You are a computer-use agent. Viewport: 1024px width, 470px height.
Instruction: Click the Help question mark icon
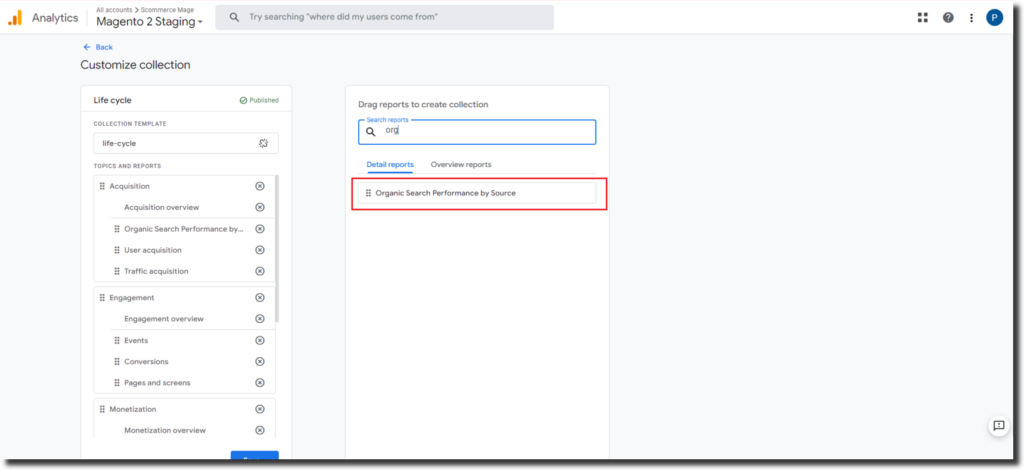tap(947, 17)
